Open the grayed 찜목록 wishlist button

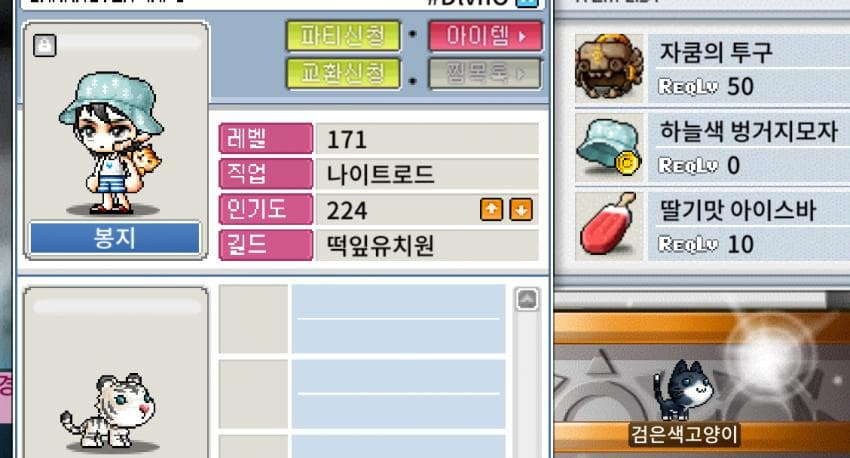point(485,73)
